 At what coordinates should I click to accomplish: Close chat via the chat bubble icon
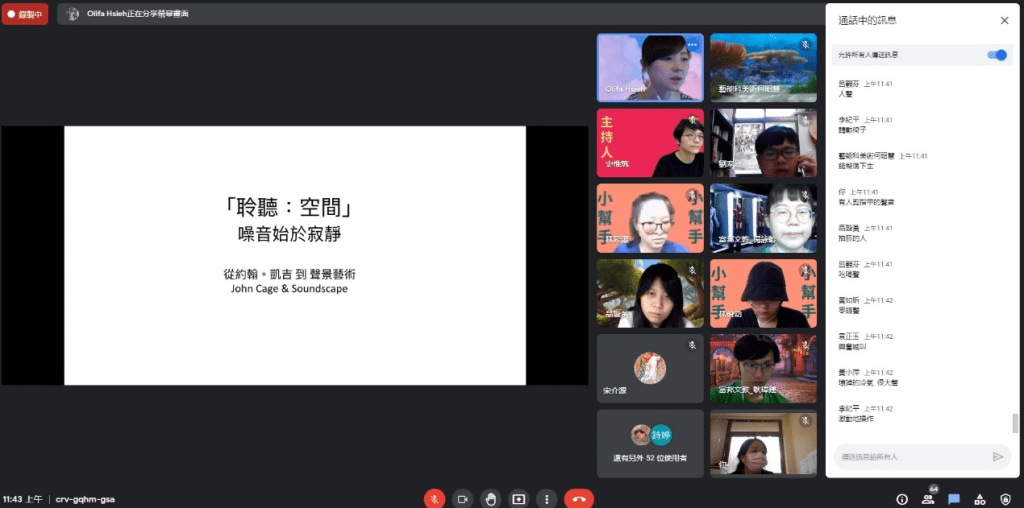[954, 498]
